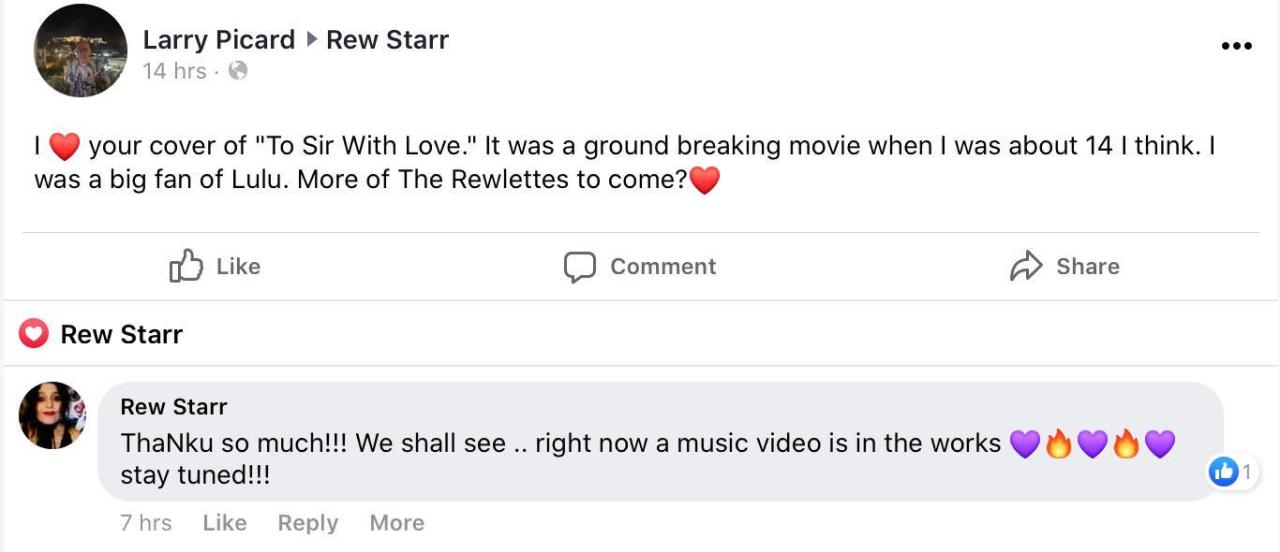
Task: Open Larry Picard's profile picture
Action: 80,50
